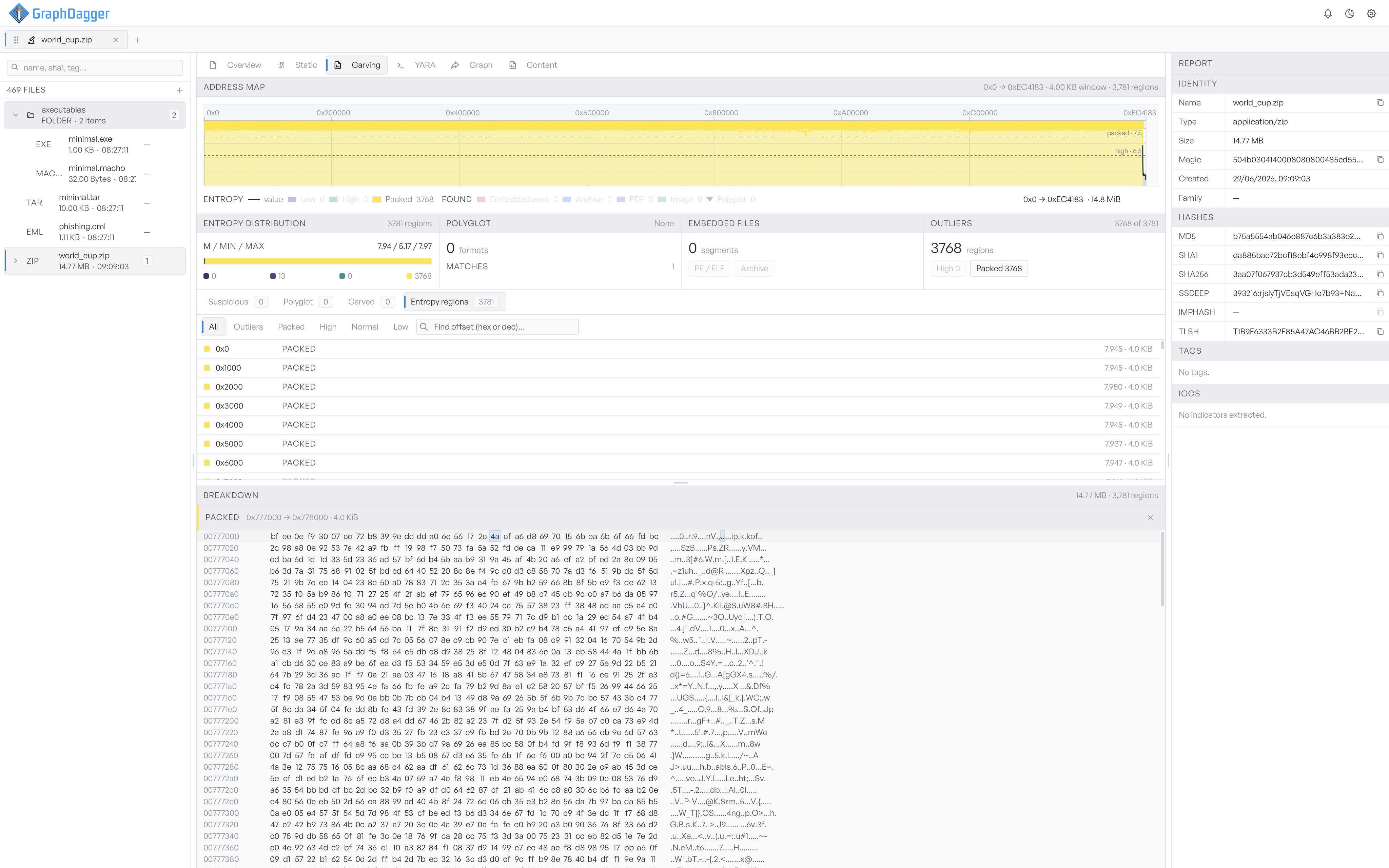Copy the file Name value
Viewport: 1389px width, 868px height.
[x=1380, y=103]
